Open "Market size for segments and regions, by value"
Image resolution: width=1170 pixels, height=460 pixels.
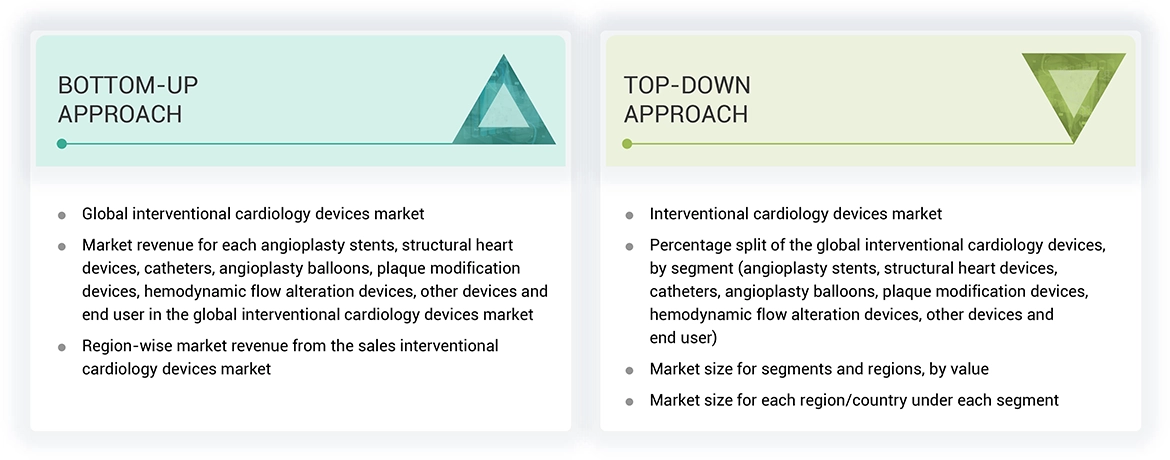(x=819, y=369)
